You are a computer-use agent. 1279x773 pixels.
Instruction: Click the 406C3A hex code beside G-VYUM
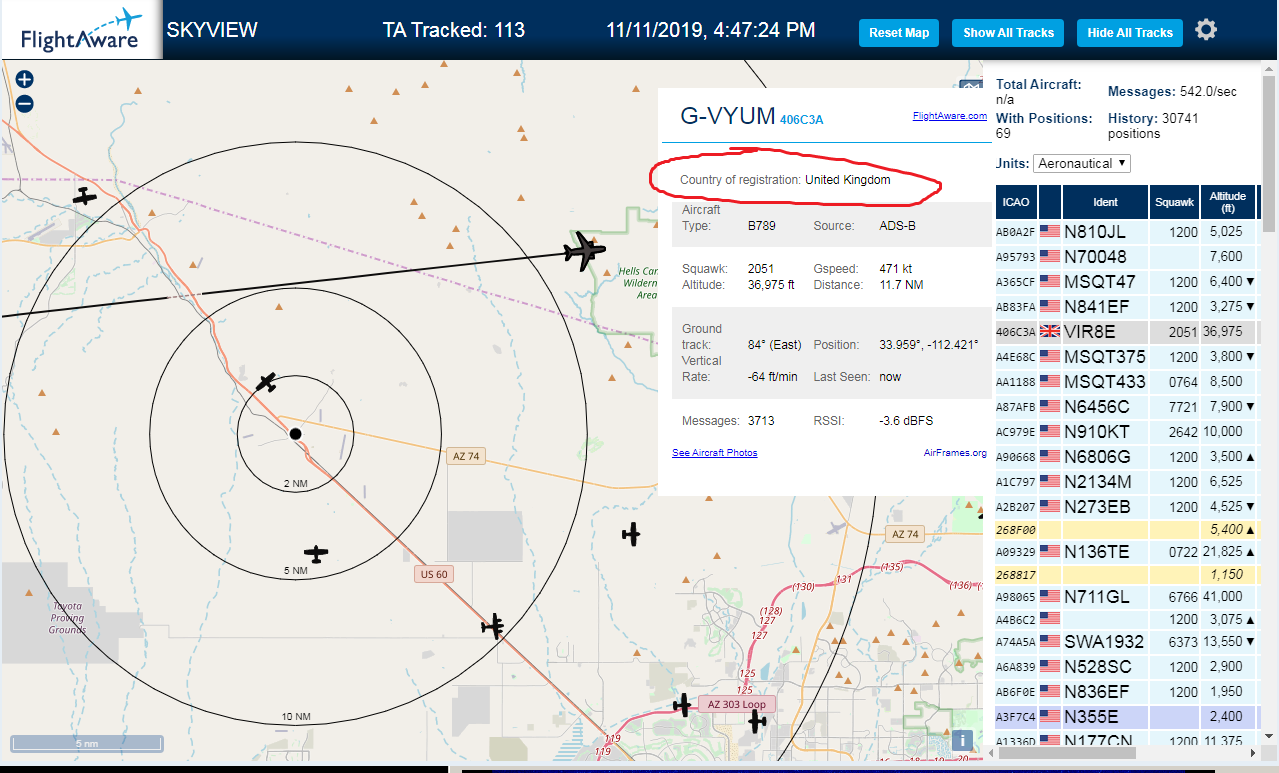(802, 120)
